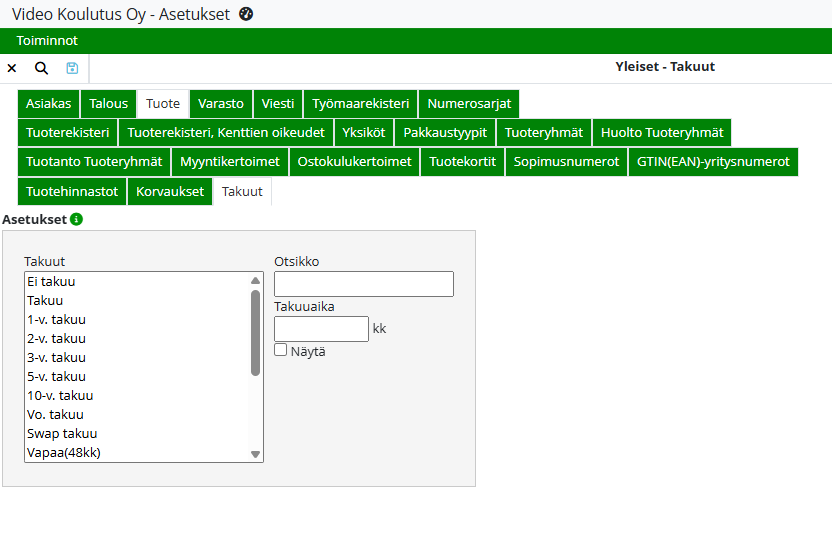This screenshot has width=832, height=551.
Task: Open the Varasto tab
Action: pyautogui.click(x=221, y=104)
